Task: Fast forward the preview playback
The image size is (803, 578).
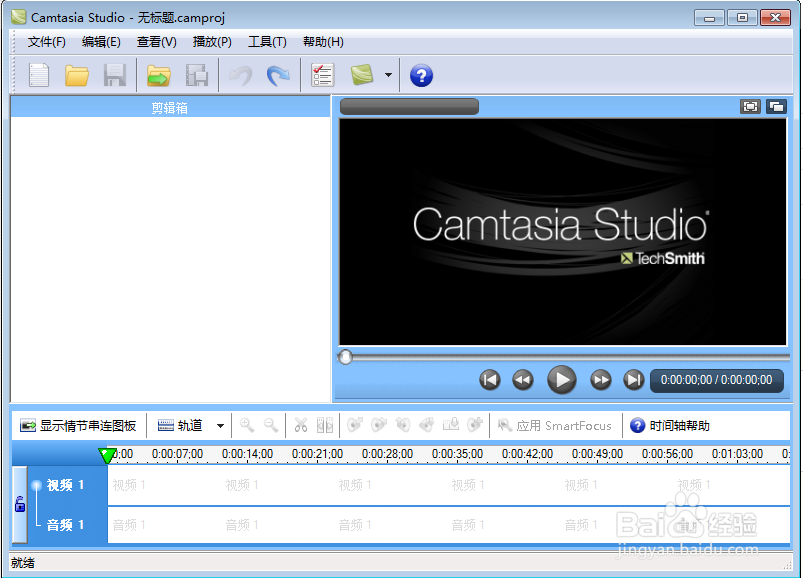Action: point(601,380)
